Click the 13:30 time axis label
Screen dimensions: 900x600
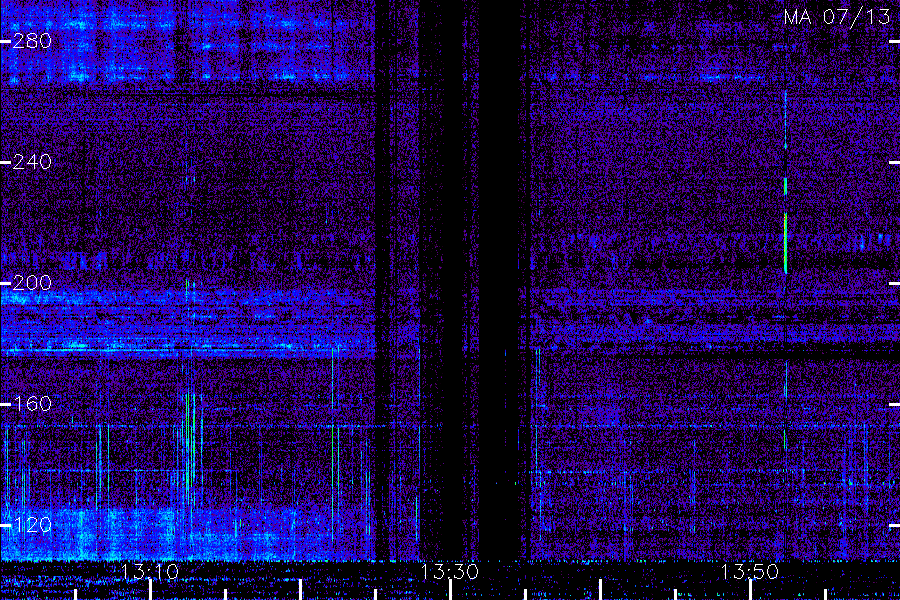(450, 572)
